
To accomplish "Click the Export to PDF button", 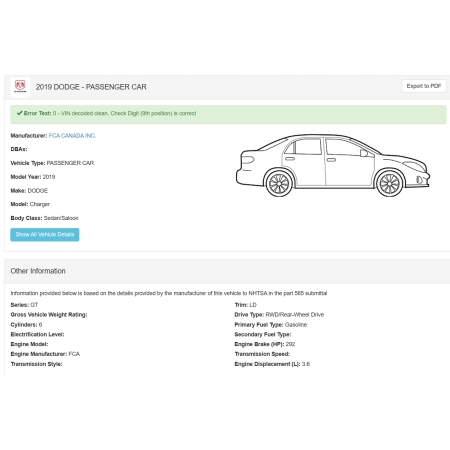I will (424, 86).
